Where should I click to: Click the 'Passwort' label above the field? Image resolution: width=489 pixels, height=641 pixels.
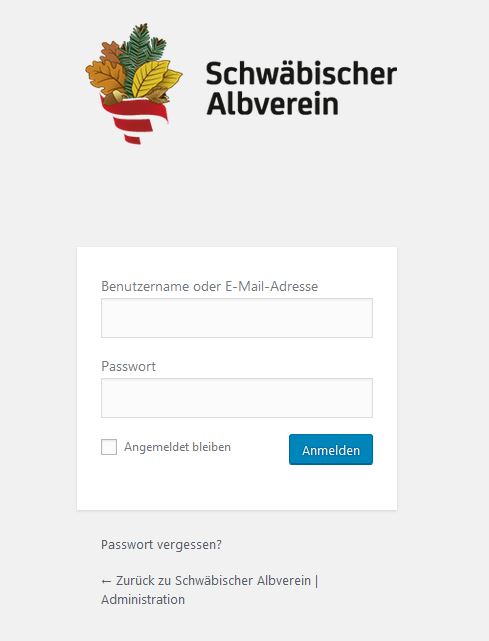click(128, 366)
